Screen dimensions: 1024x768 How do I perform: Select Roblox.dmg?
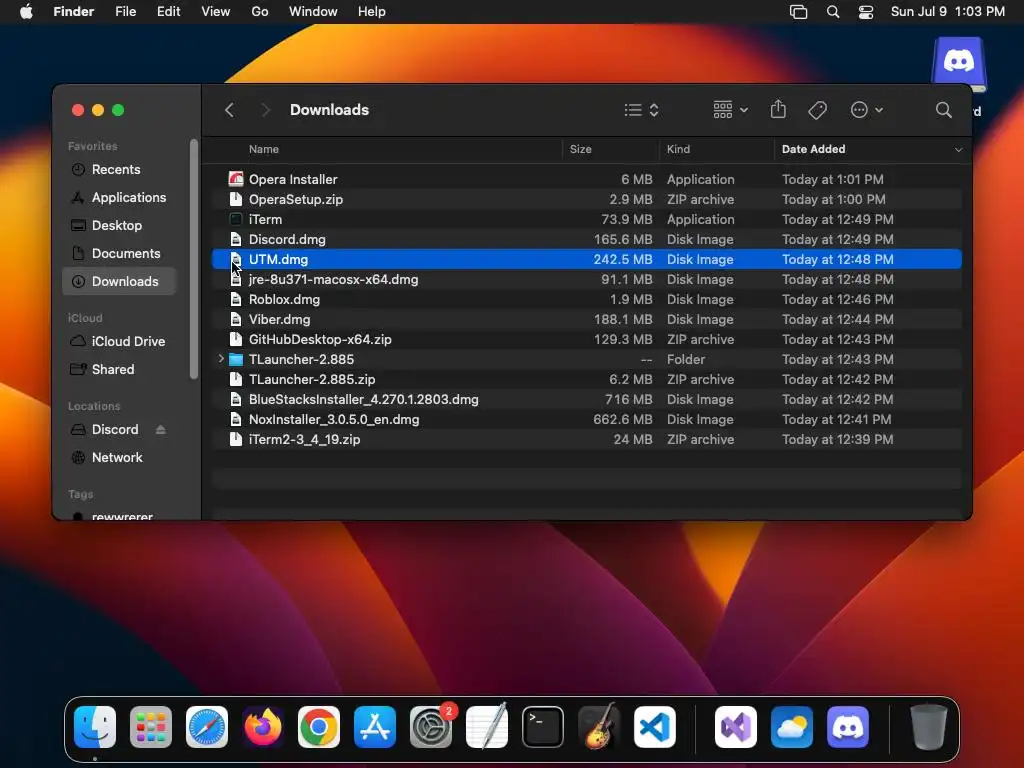pyautogui.click(x=586, y=300)
